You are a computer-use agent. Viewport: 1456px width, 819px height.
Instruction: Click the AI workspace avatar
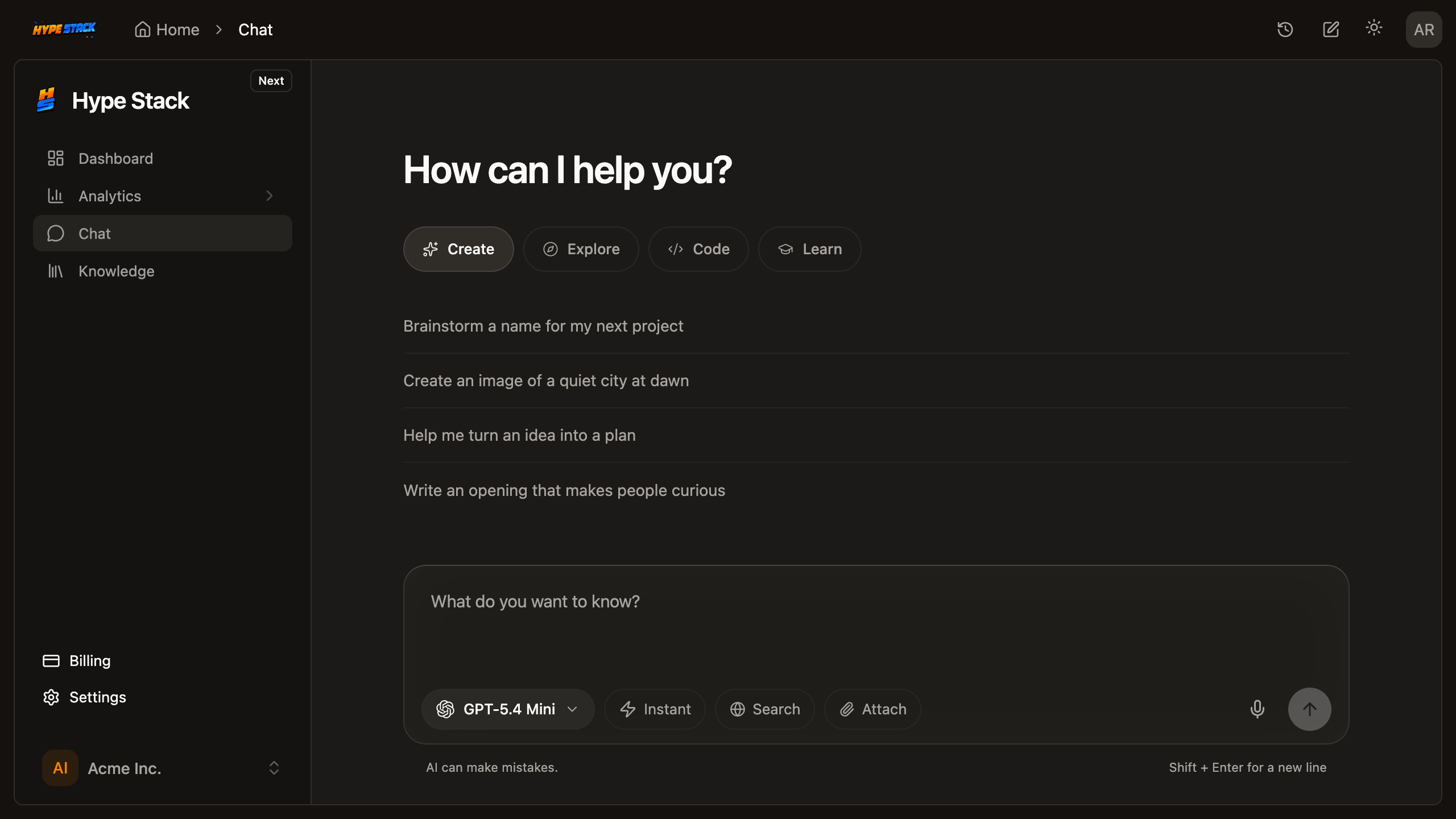[x=60, y=768]
